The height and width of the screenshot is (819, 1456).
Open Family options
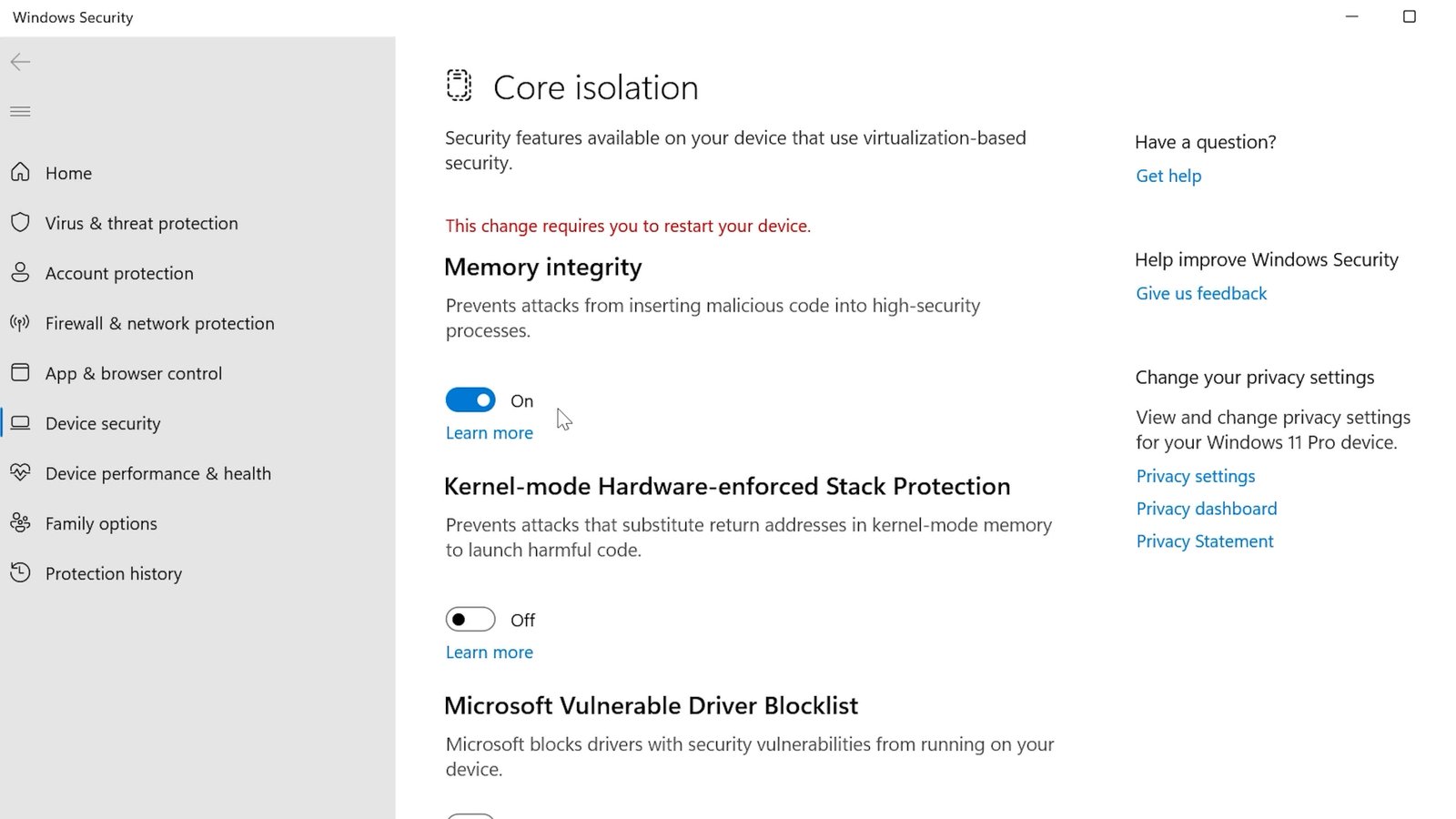101,523
